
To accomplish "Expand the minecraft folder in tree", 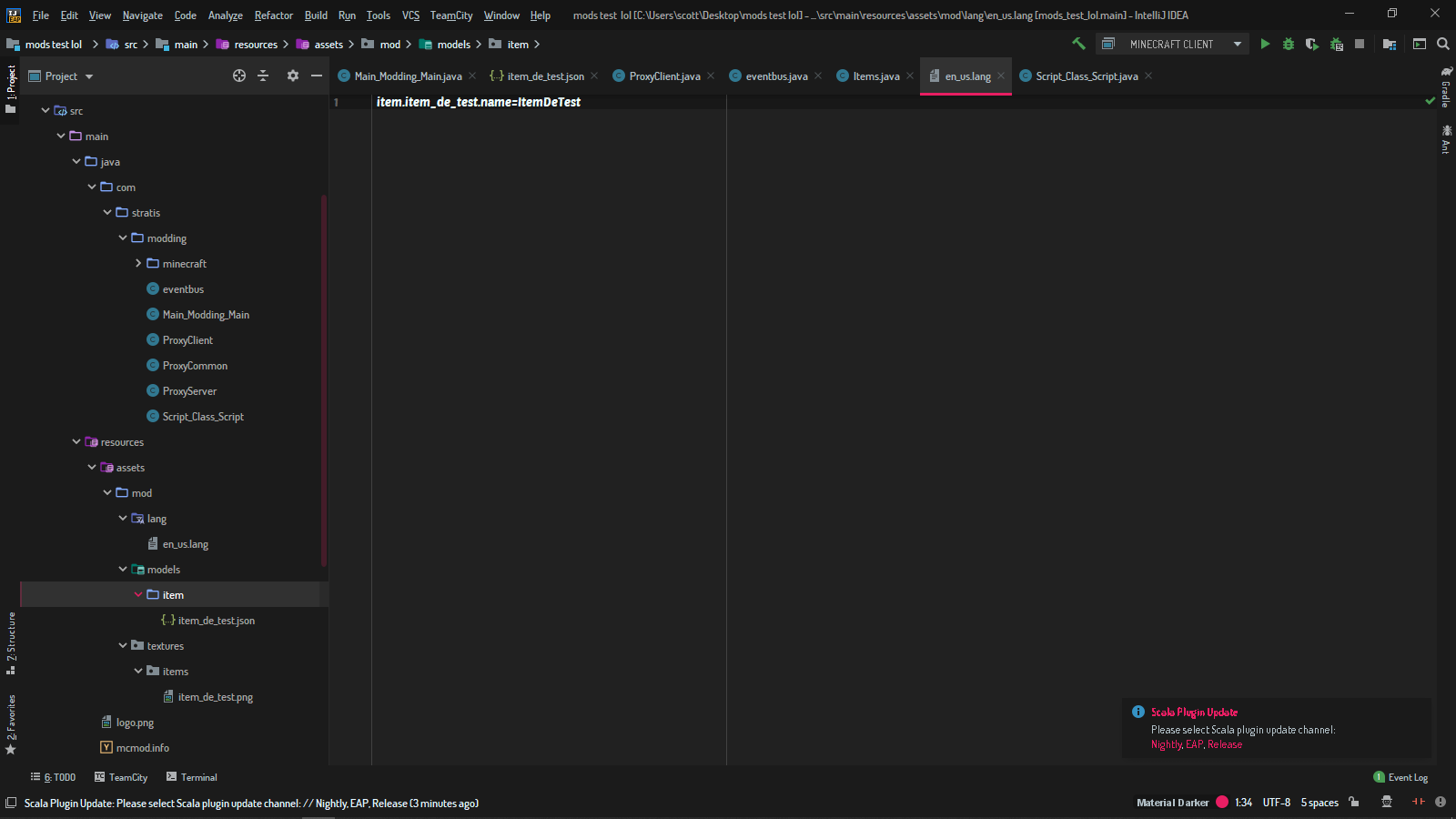I will tap(138, 264).
